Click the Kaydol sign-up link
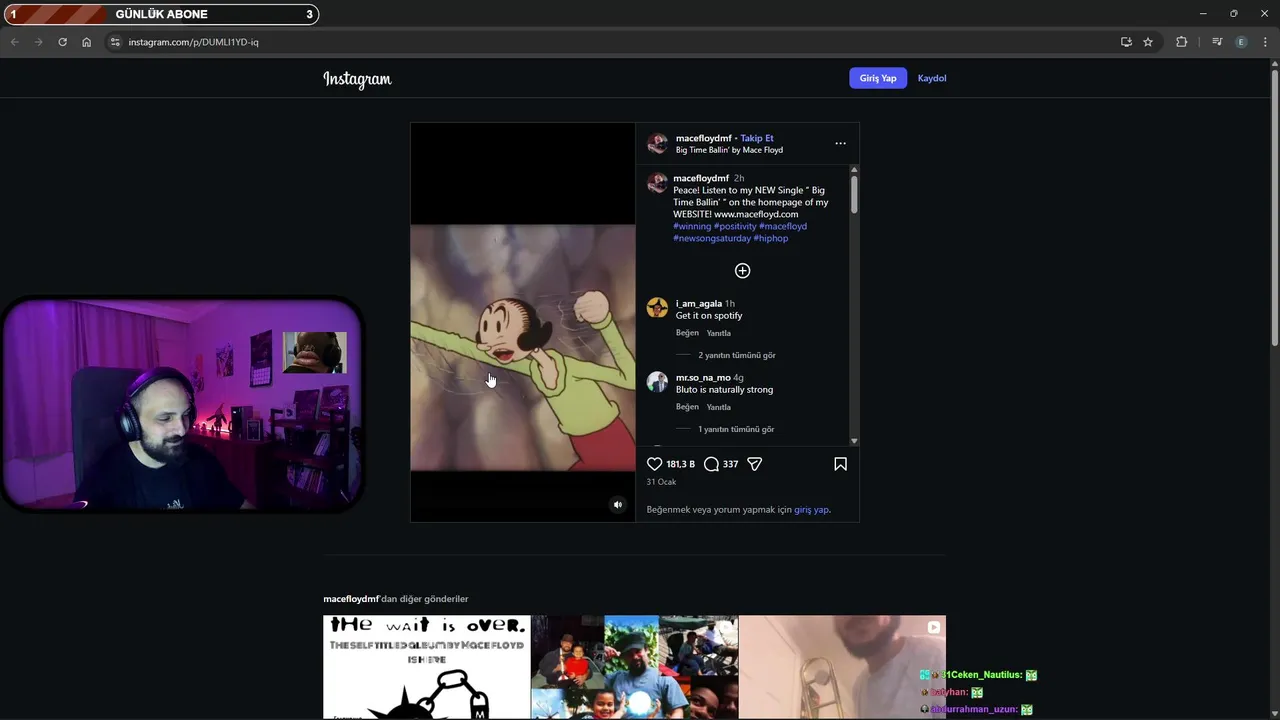The width and height of the screenshot is (1280, 720). (932, 78)
